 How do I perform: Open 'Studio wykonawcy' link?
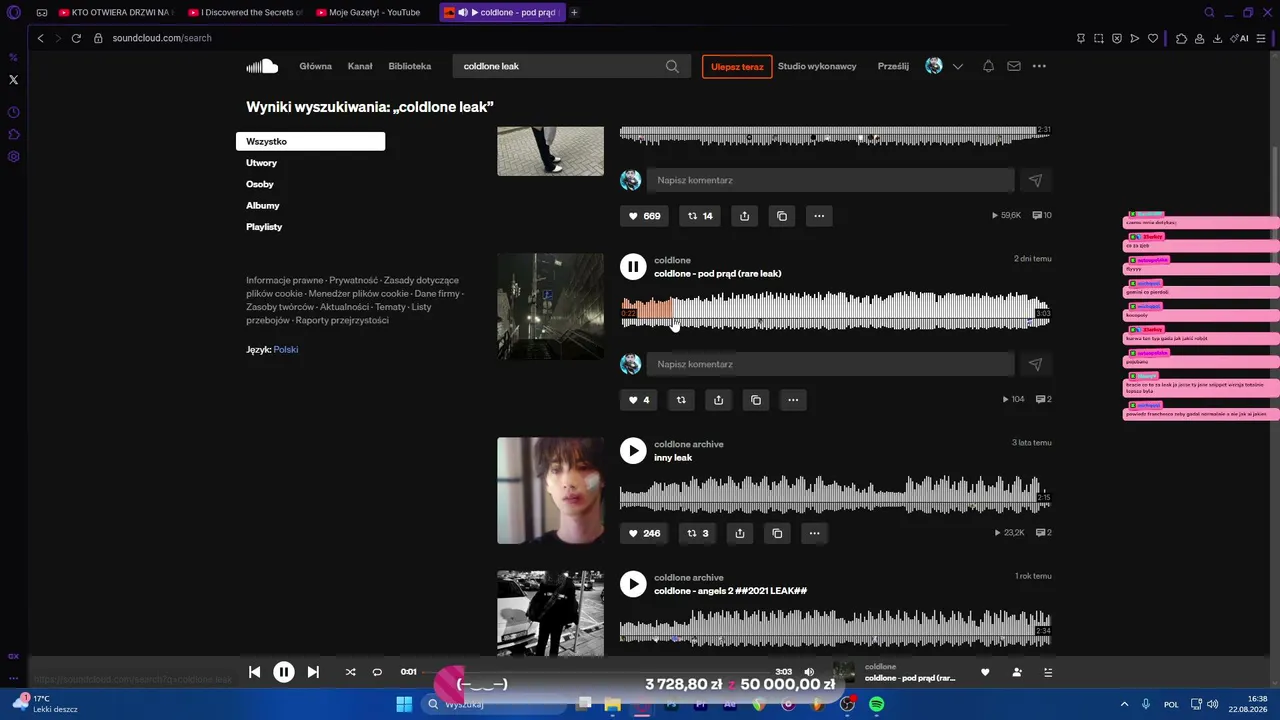click(817, 66)
